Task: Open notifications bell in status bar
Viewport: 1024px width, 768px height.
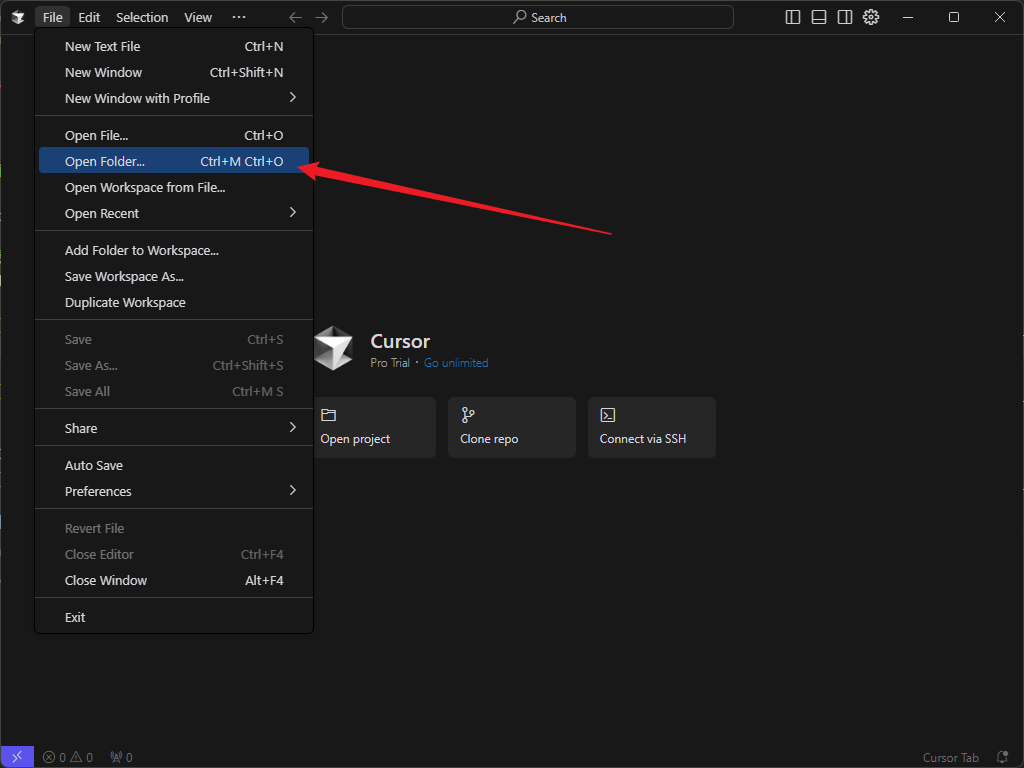Action: (x=1002, y=758)
